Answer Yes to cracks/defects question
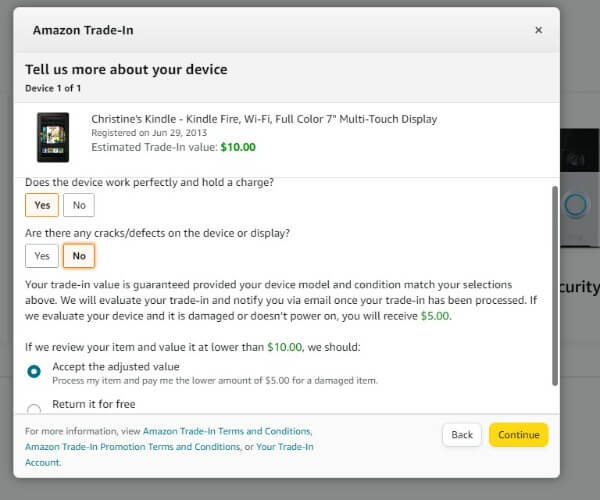600x500 pixels. 42,256
